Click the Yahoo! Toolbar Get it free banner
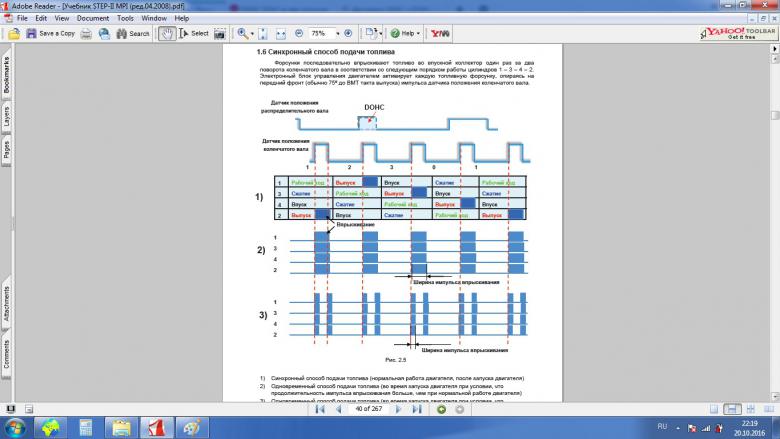 [x=738, y=33]
